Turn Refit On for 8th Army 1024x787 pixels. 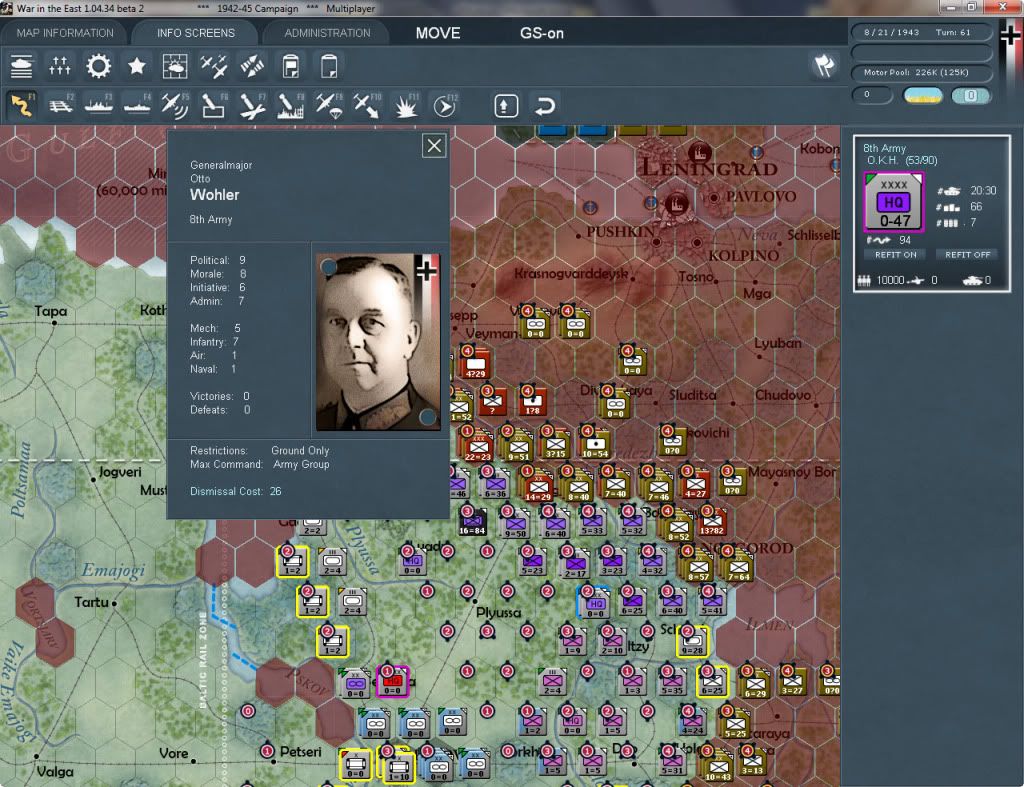pyautogui.click(x=895, y=255)
